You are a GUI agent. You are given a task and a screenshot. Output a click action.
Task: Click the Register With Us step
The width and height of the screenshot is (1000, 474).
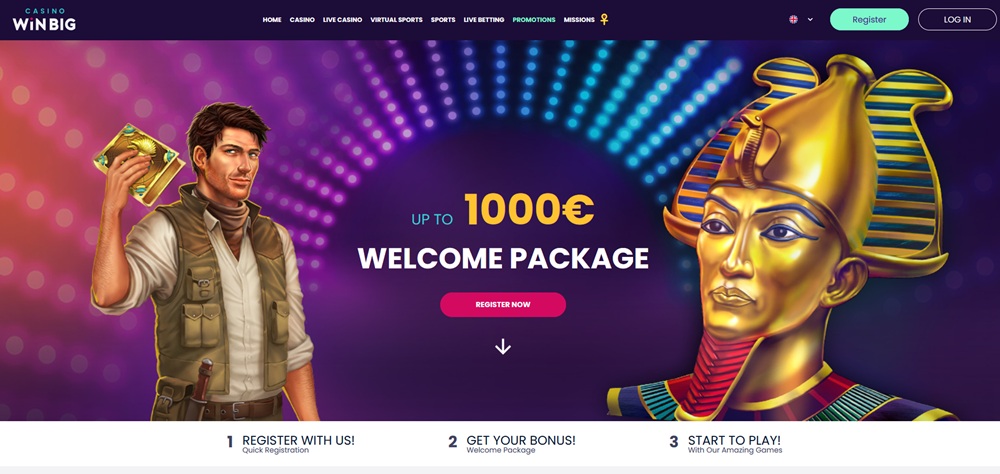(291, 444)
